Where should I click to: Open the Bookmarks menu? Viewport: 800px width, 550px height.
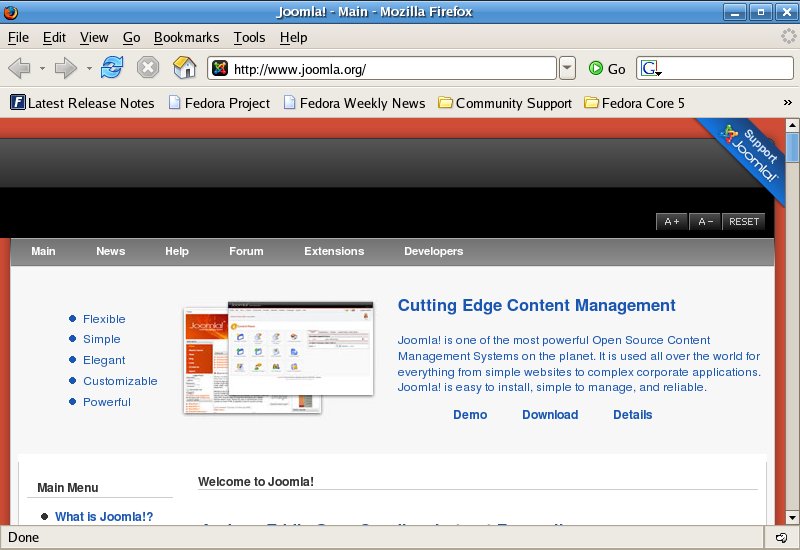(x=186, y=37)
